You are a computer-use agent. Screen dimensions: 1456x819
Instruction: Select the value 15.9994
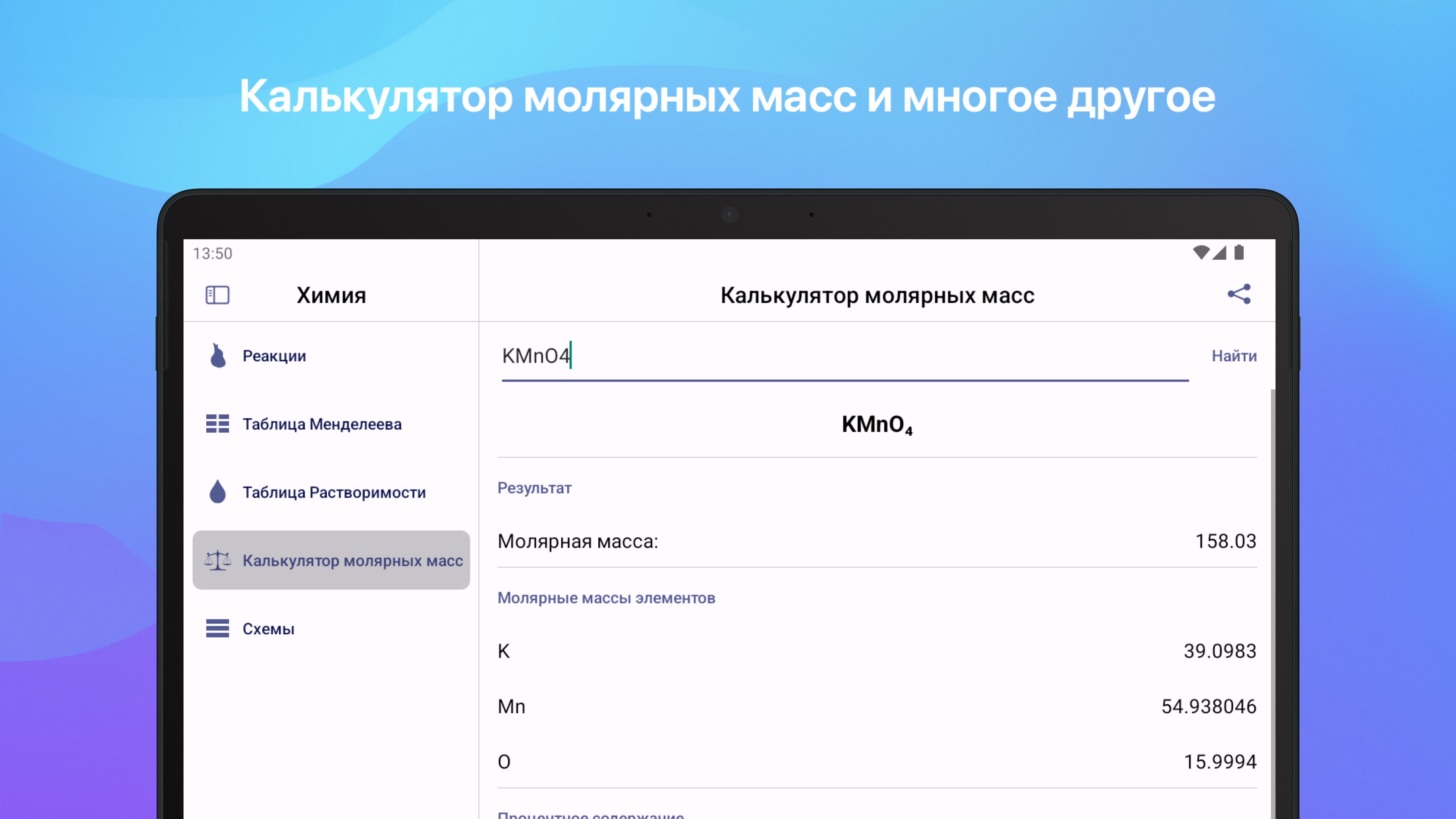tap(1220, 762)
